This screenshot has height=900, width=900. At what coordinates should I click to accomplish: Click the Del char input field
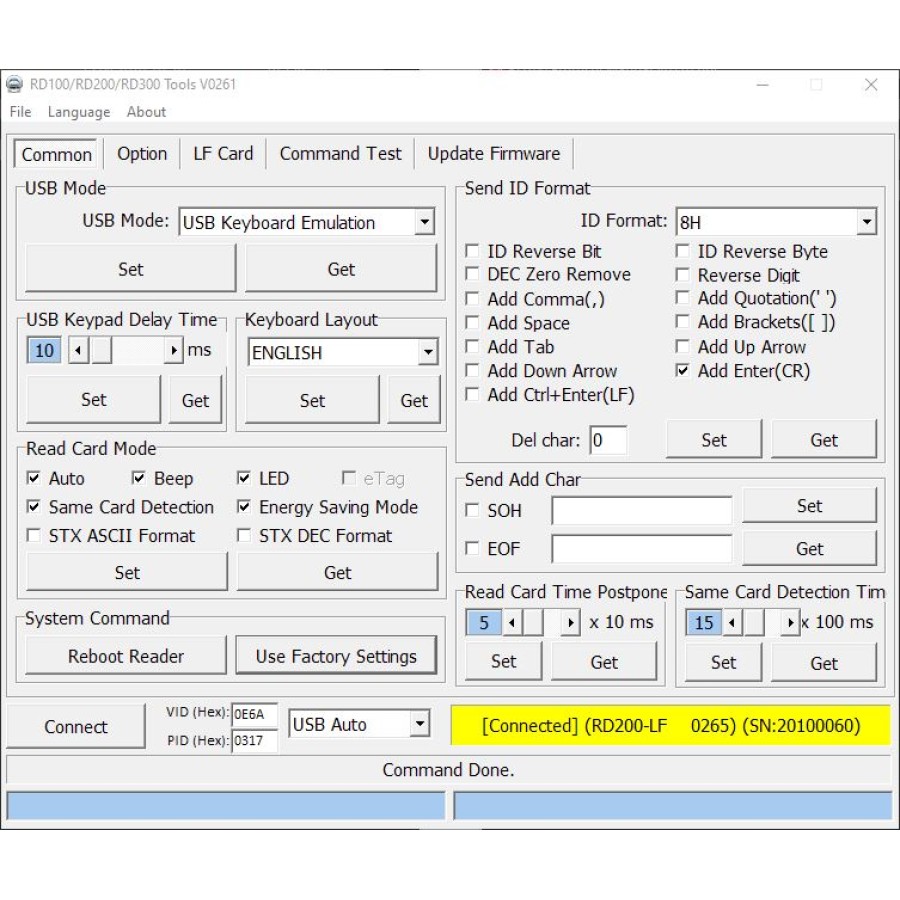608,440
